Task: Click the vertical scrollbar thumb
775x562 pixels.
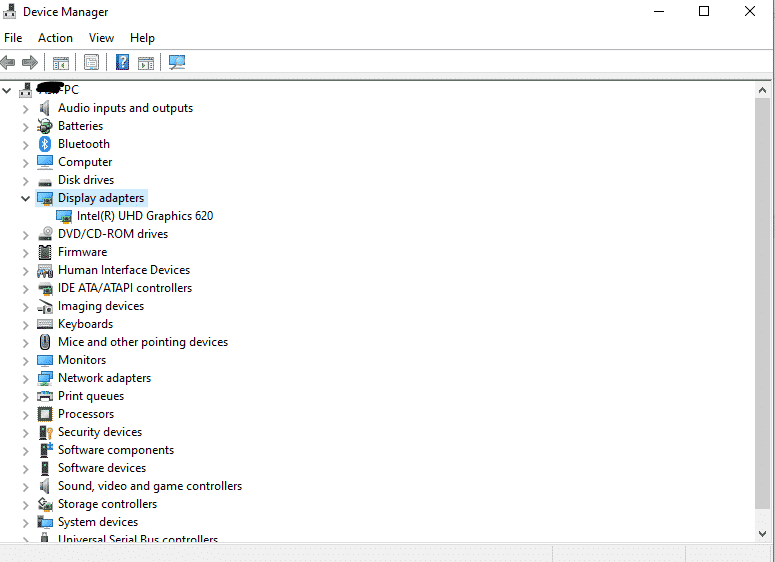Action: coord(762,303)
